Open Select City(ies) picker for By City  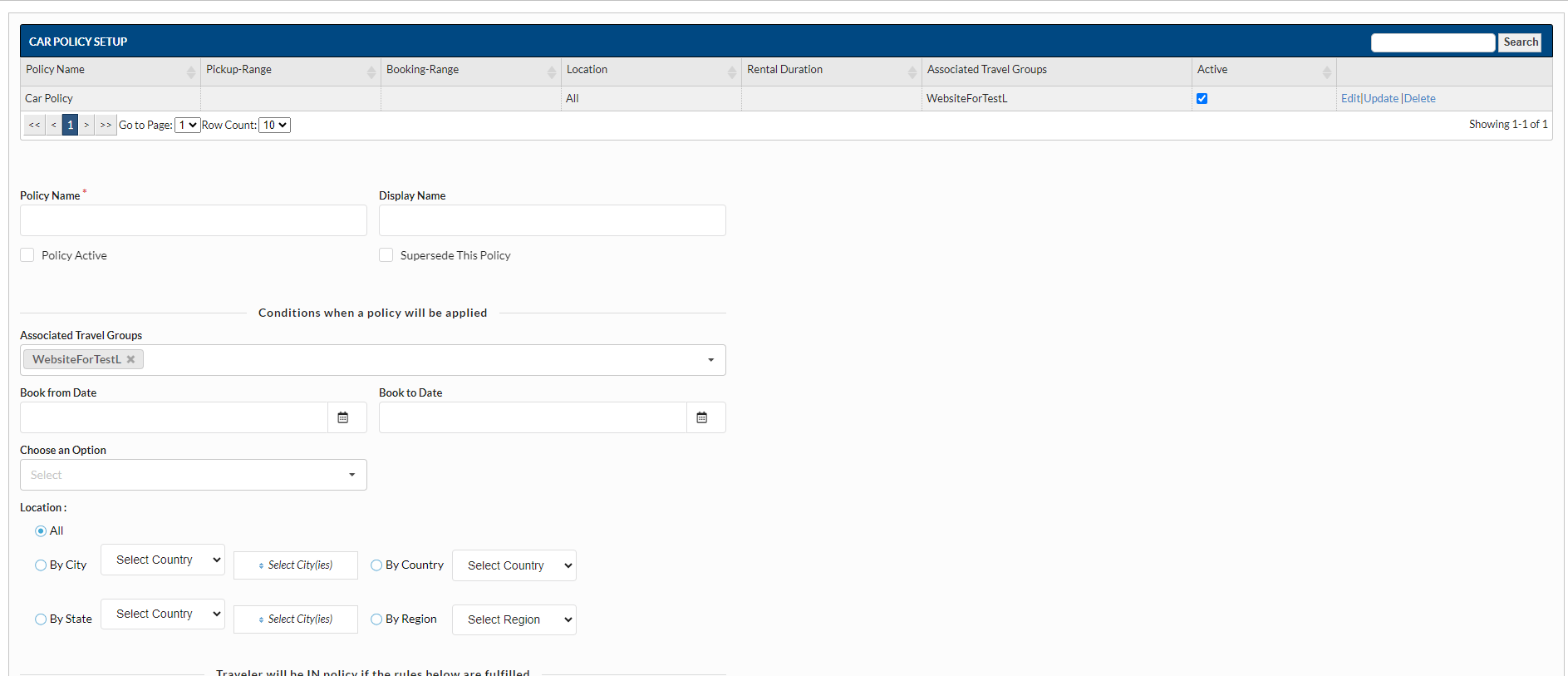coord(296,565)
